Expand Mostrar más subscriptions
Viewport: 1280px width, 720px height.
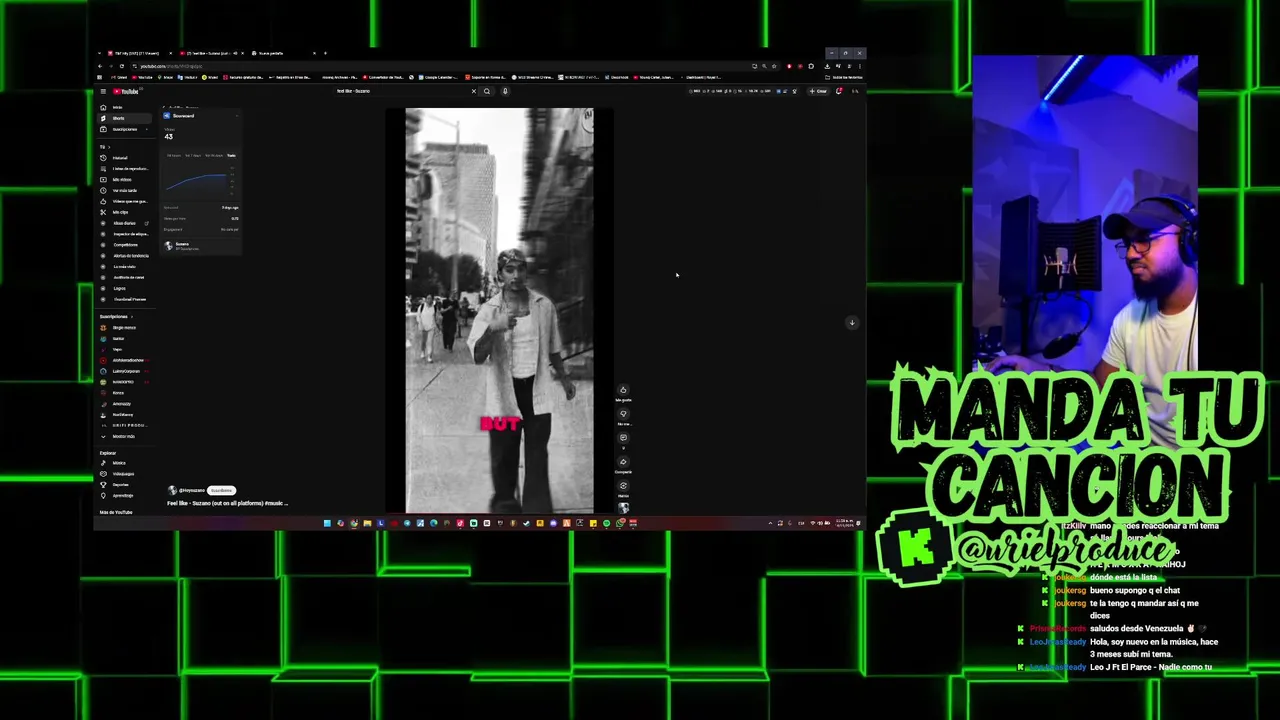coord(124,436)
